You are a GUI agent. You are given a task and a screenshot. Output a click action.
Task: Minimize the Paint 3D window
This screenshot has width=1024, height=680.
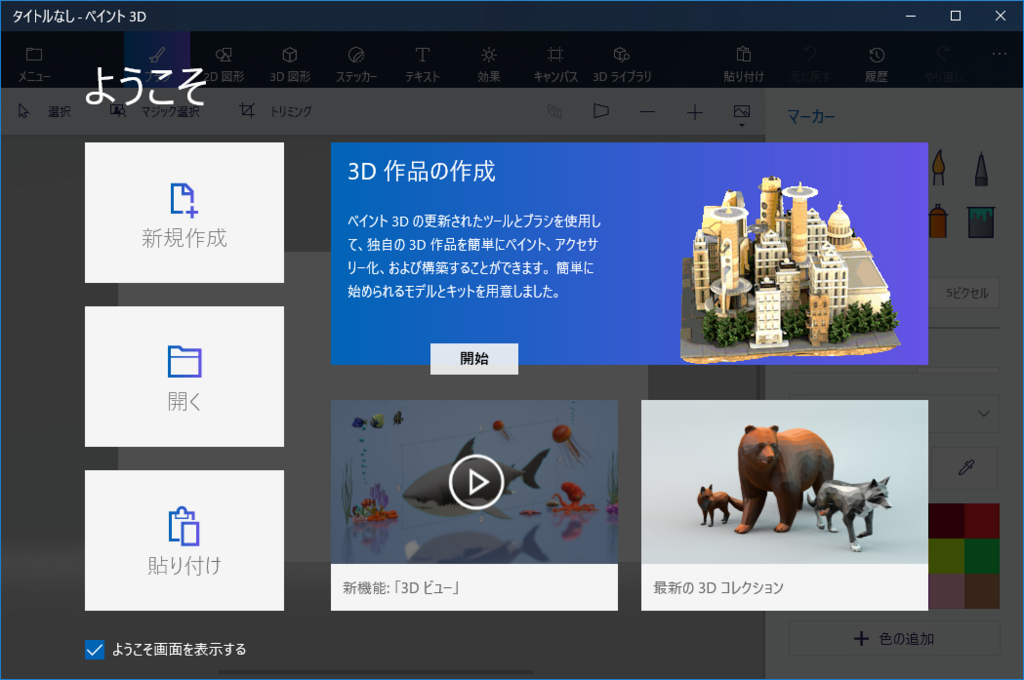(x=911, y=16)
